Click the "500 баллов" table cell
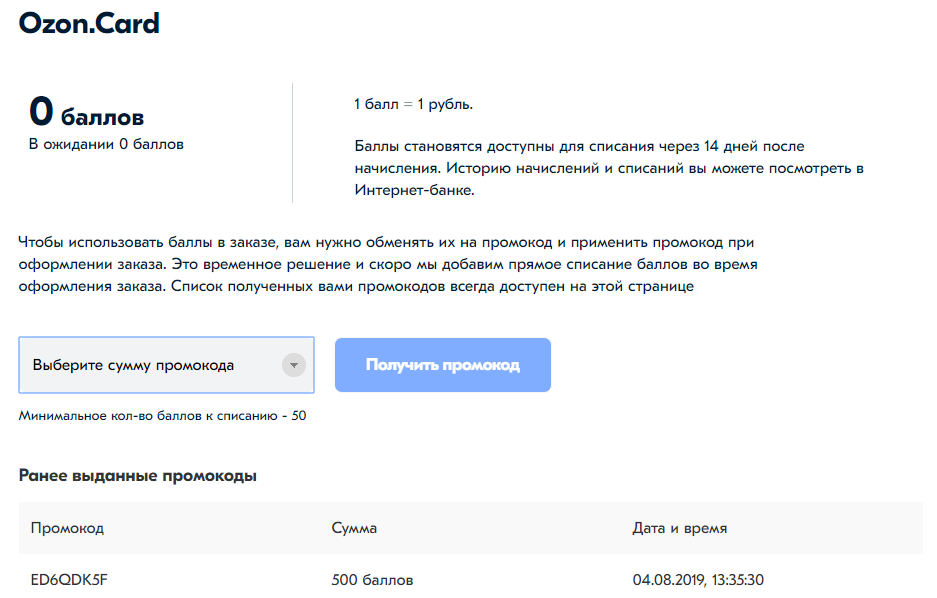Image resolution: width=937 pixels, height=598 pixels. (372, 579)
